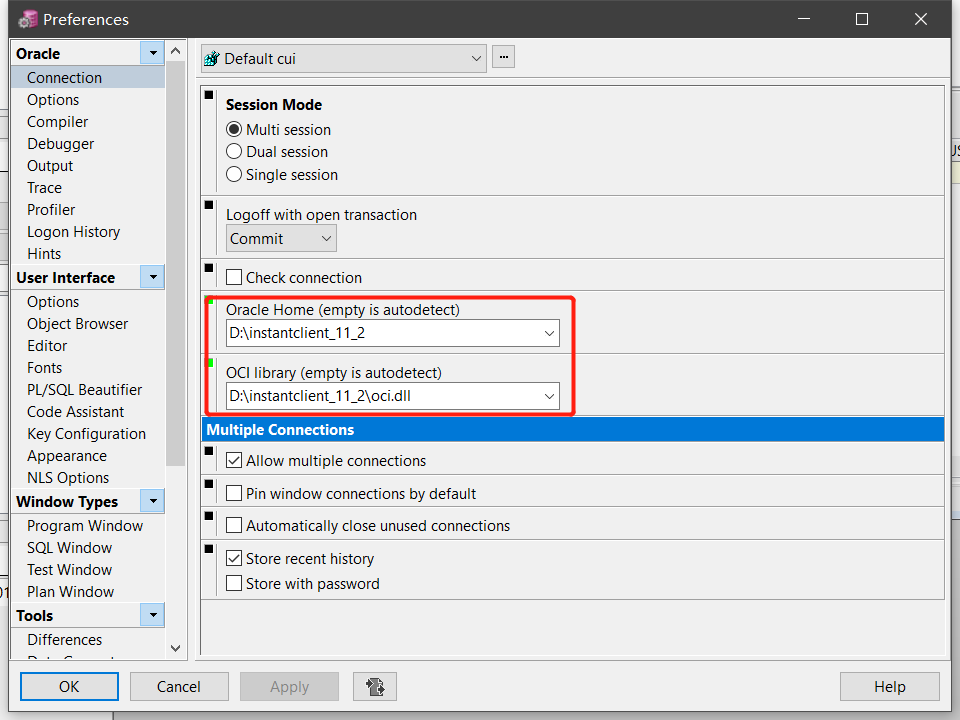The image size is (960, 720).
Task: Select the Debugger preferences page
Action: pyautogui.click(x=60, y=143)
